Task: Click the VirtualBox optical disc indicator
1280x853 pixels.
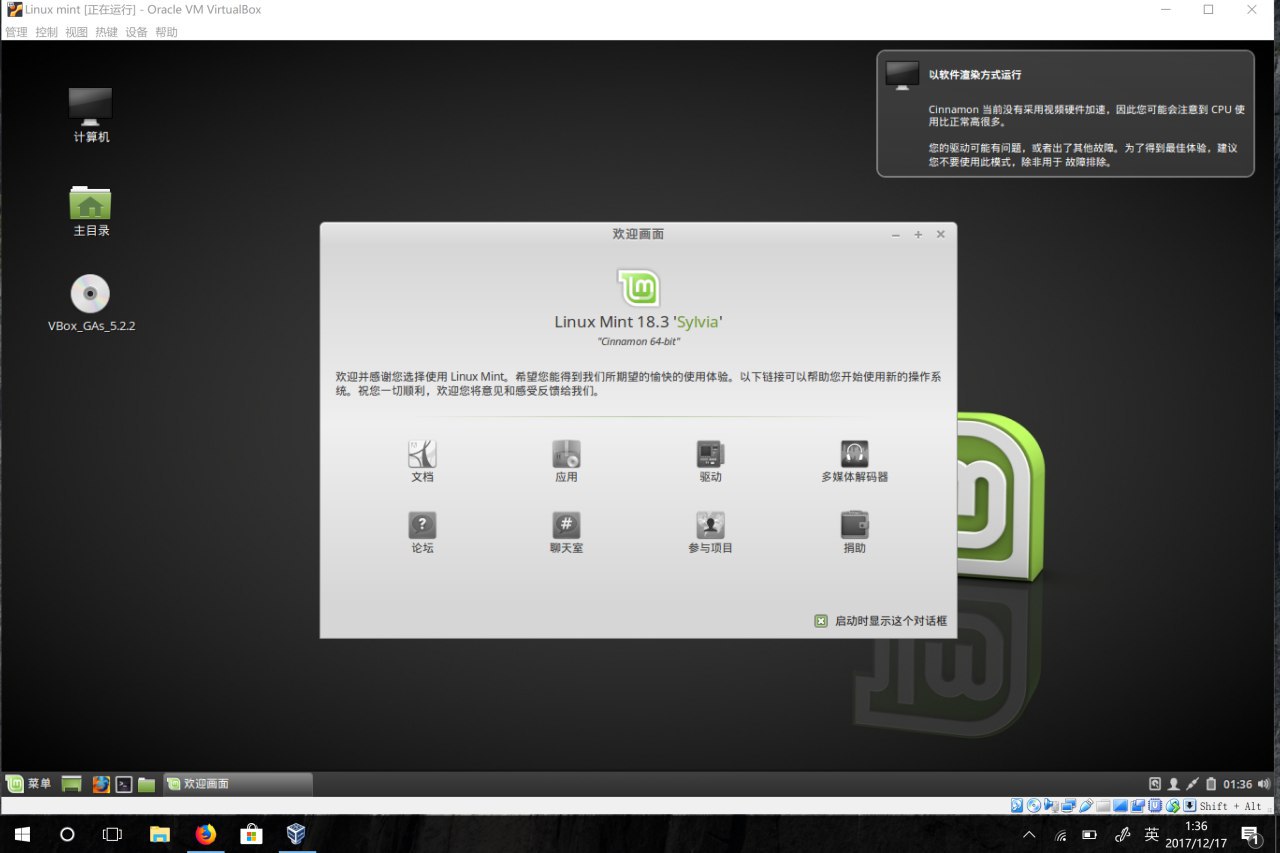Action: pos(1034,805)
